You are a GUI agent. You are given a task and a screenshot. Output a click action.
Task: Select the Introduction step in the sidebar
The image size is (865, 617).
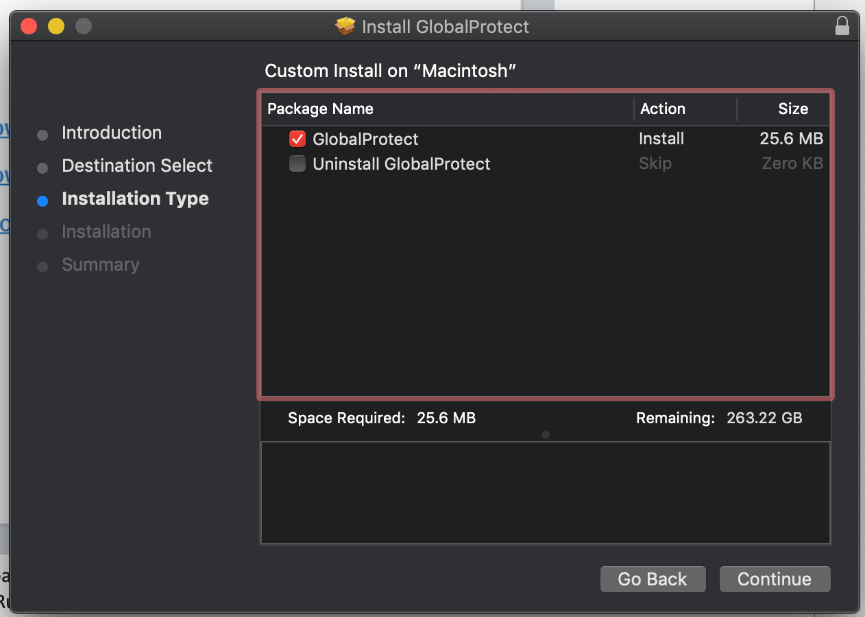pyautogui.click(x=111, y=132)
